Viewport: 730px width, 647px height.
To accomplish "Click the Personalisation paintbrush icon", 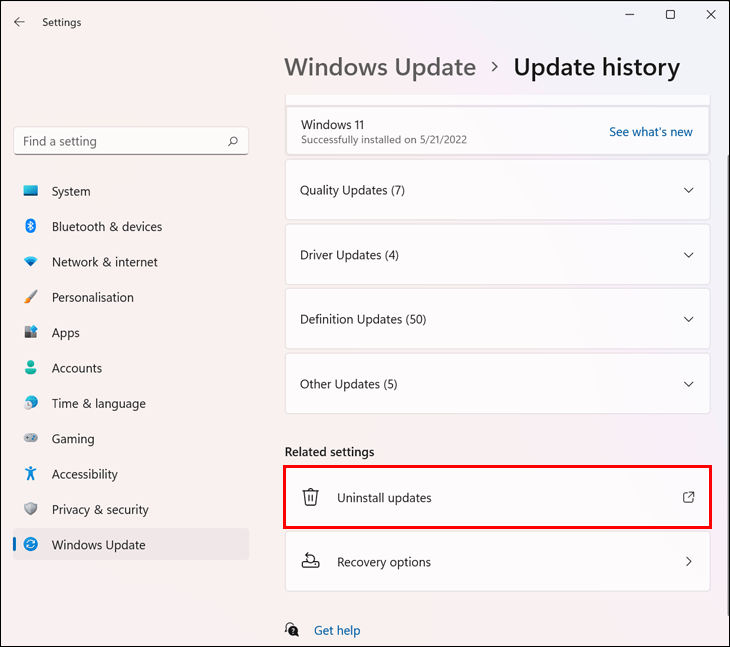I will click(31, 297).
